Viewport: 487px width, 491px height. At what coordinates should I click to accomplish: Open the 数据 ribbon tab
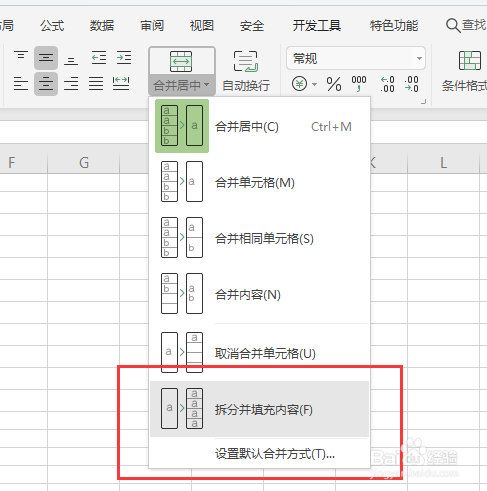click(x=102, y=26)
